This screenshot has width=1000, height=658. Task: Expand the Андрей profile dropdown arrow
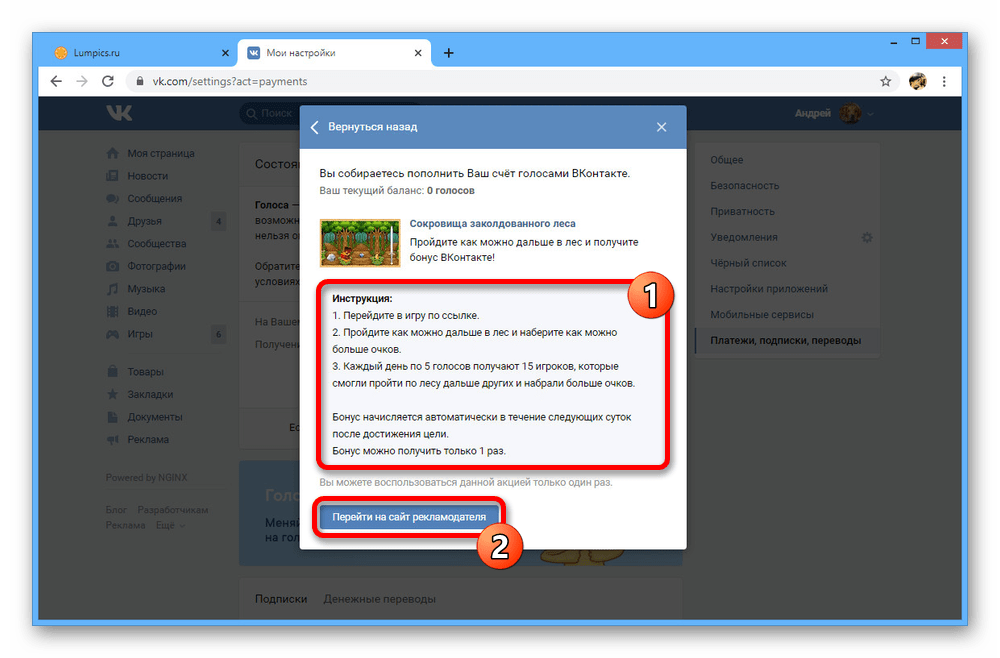(871, 114)
